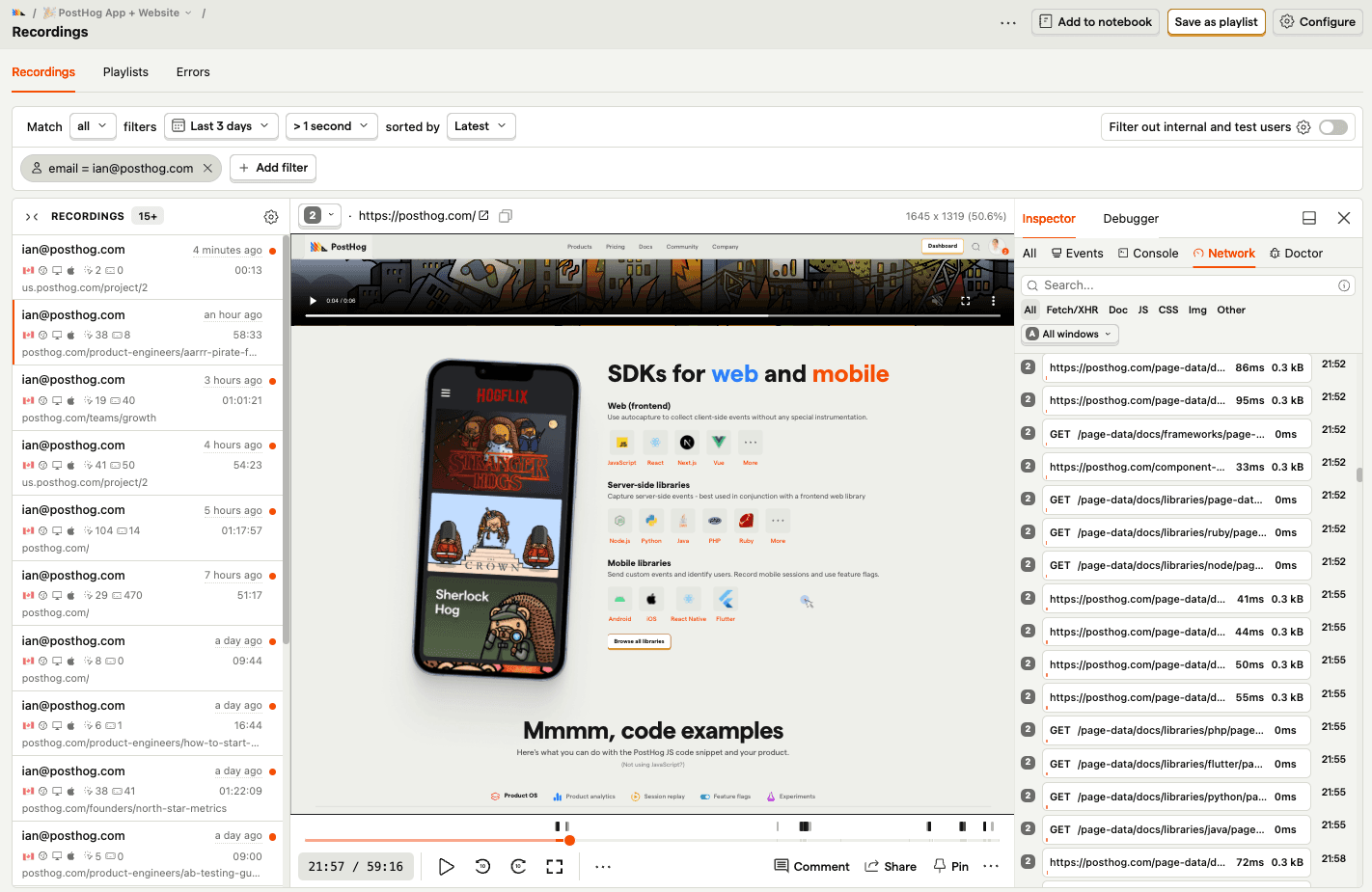
Task: Click the play recording button
Action: [446, 866]
